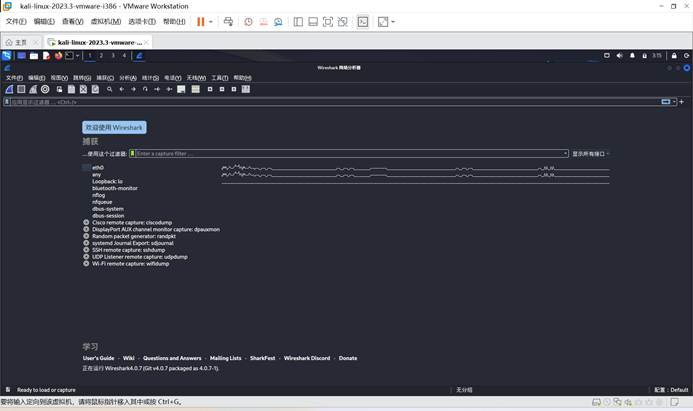Viewport: 693px width, 411px height.
Task: Click the capture filter bookmark green icon
Action: coord(132,153)
